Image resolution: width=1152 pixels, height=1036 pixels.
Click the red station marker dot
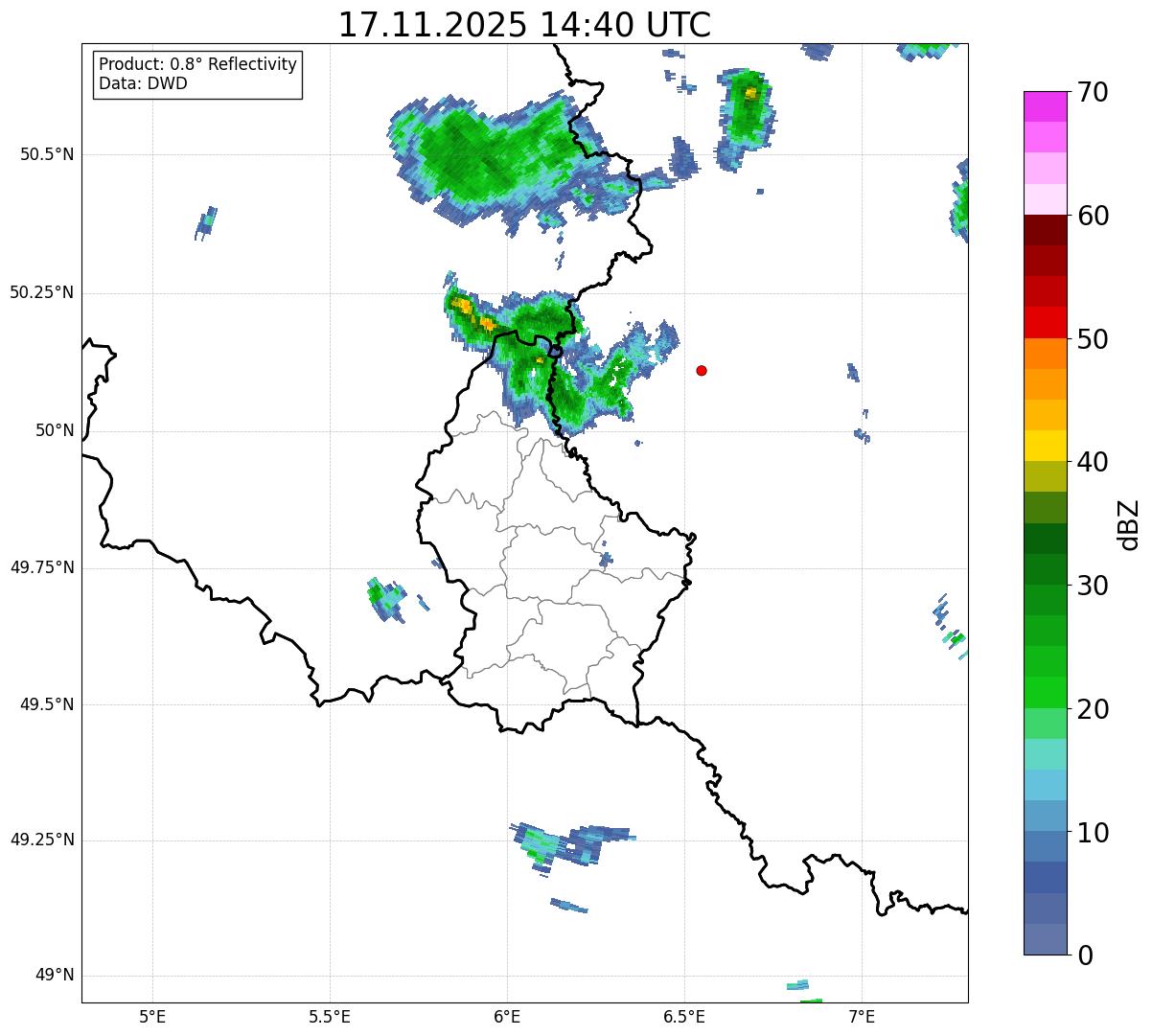(702, 370)
